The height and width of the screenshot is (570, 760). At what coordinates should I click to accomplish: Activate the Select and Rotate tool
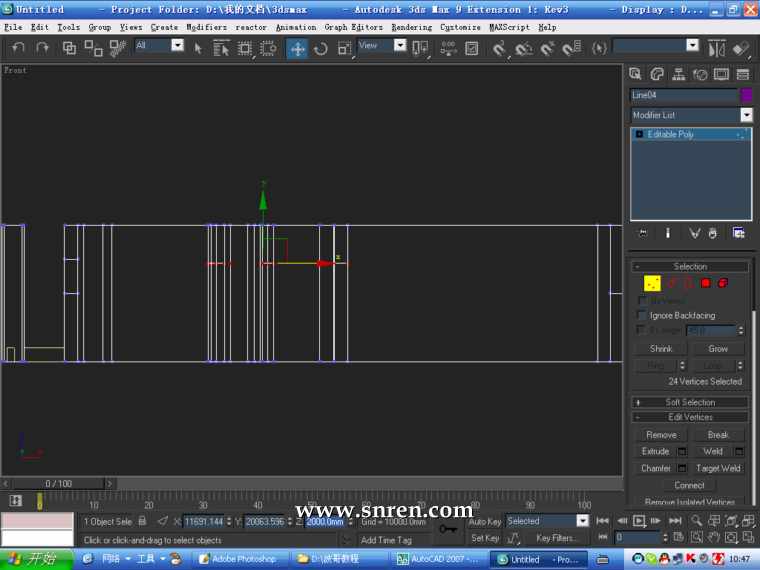coord(321,48)
